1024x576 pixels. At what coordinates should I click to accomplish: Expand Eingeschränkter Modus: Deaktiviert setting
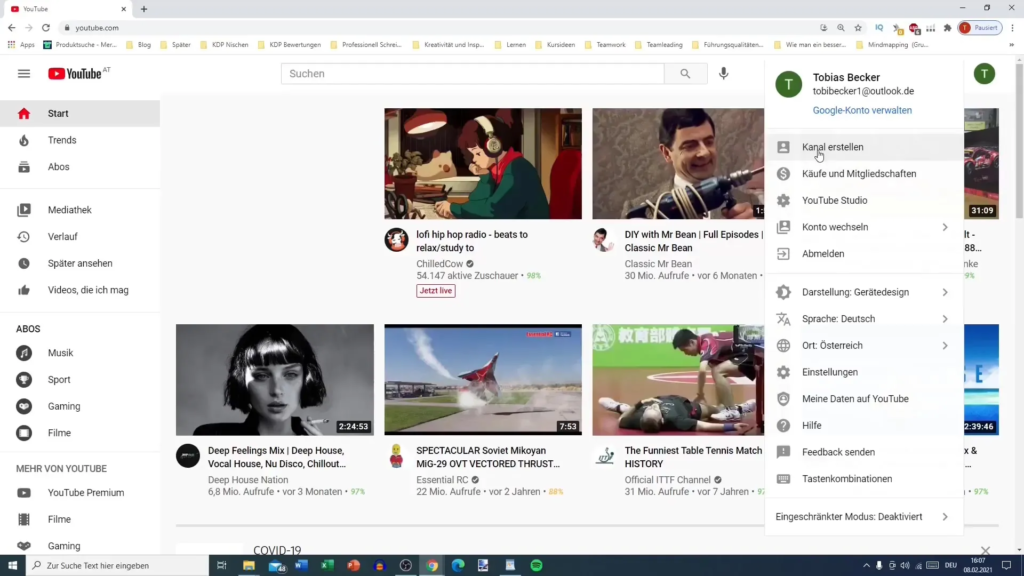coord(863,517)
